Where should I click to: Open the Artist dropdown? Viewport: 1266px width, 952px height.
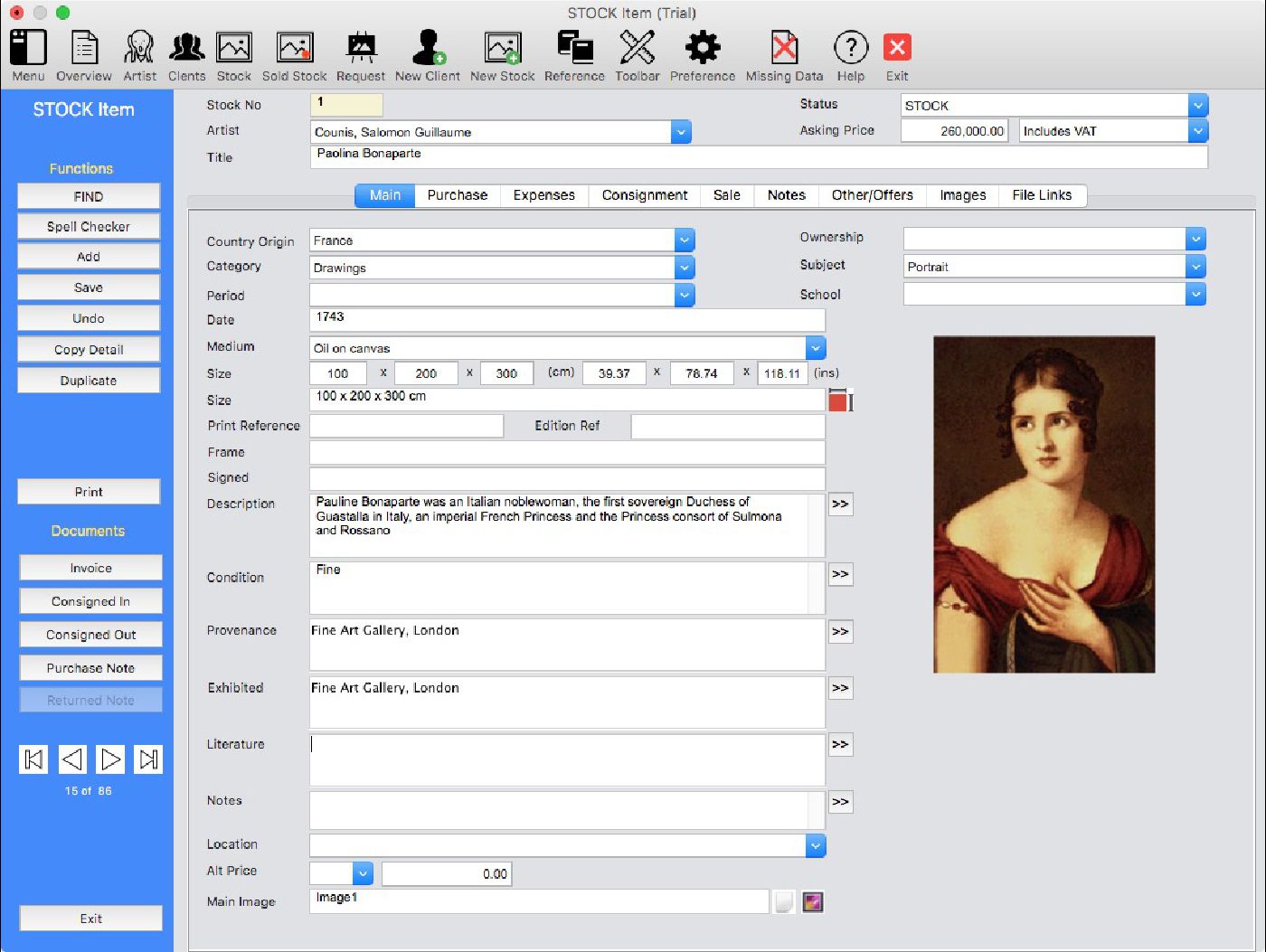pyautogui.click(x=681, y=132)
